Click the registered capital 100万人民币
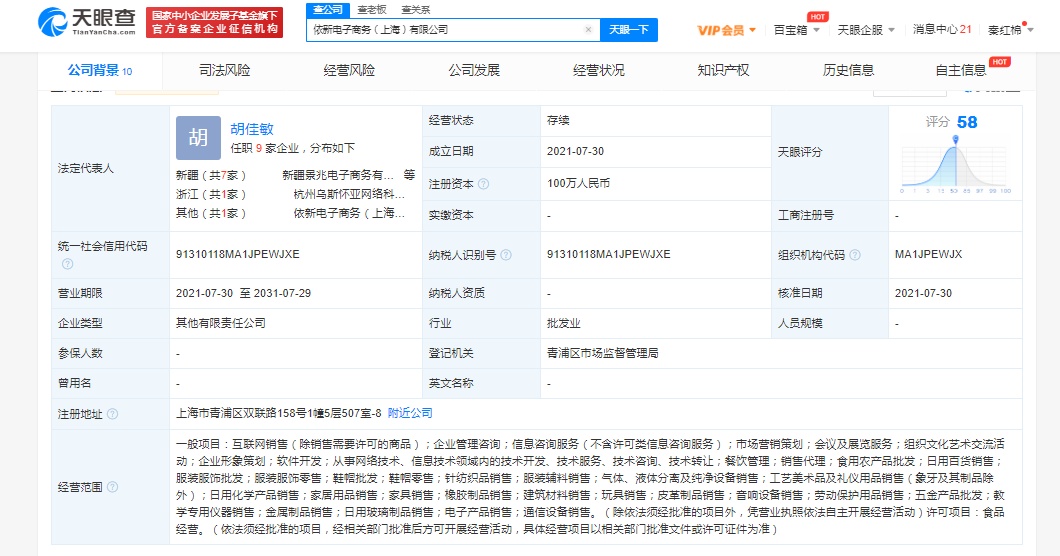Image resolution: width=1060 pixels, height=556 pixels. pyautogui.click(x=578, y=183)
